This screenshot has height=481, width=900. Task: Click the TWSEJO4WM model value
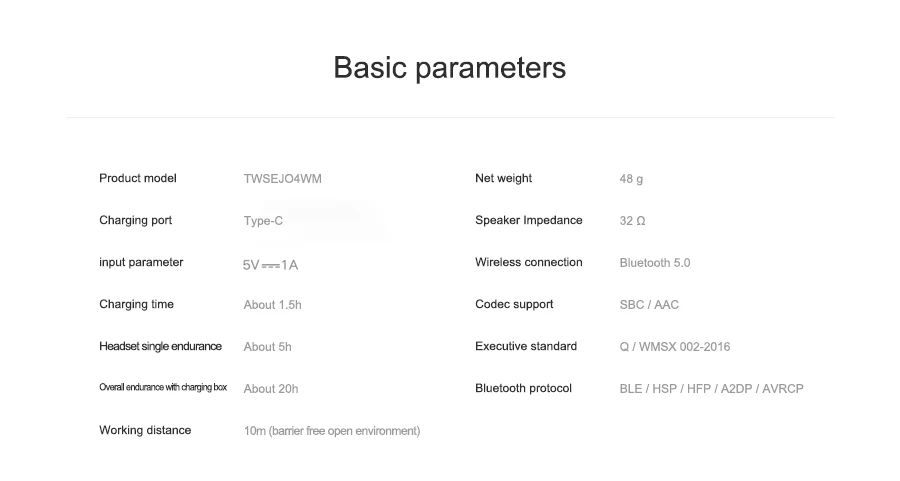tap(282, 179)
